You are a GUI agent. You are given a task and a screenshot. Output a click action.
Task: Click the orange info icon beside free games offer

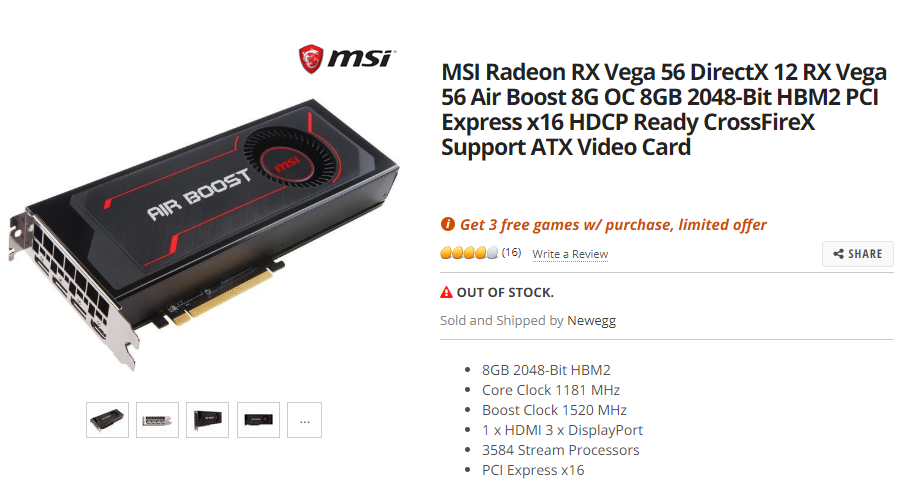click(447, 224)
